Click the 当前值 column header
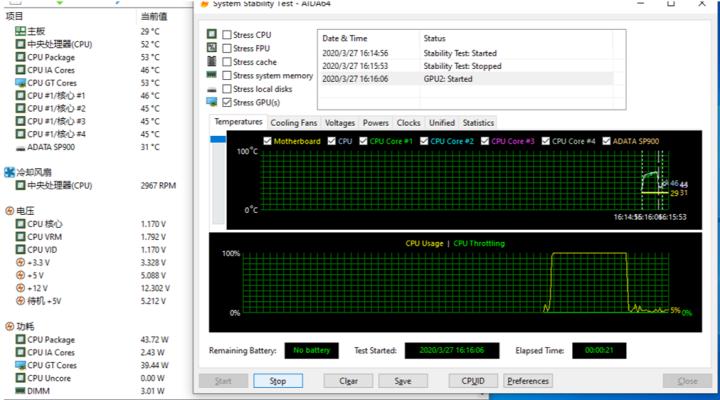 pyautogui.click(x=153, y=17)
